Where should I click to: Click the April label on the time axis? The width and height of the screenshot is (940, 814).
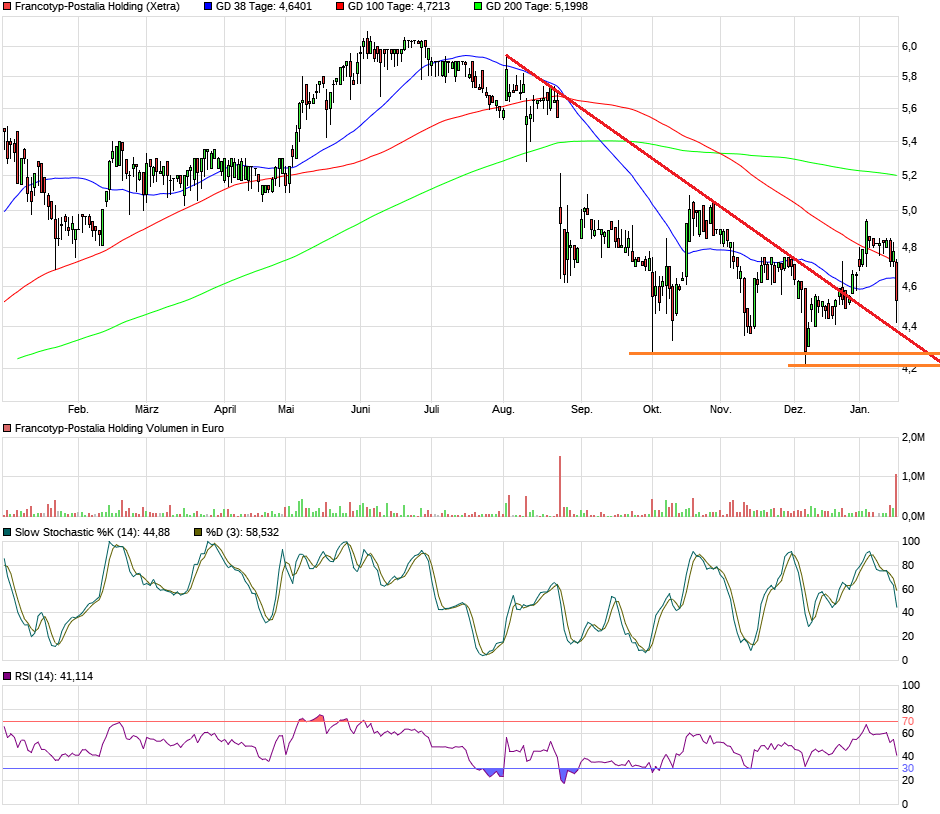click(225, 409)
